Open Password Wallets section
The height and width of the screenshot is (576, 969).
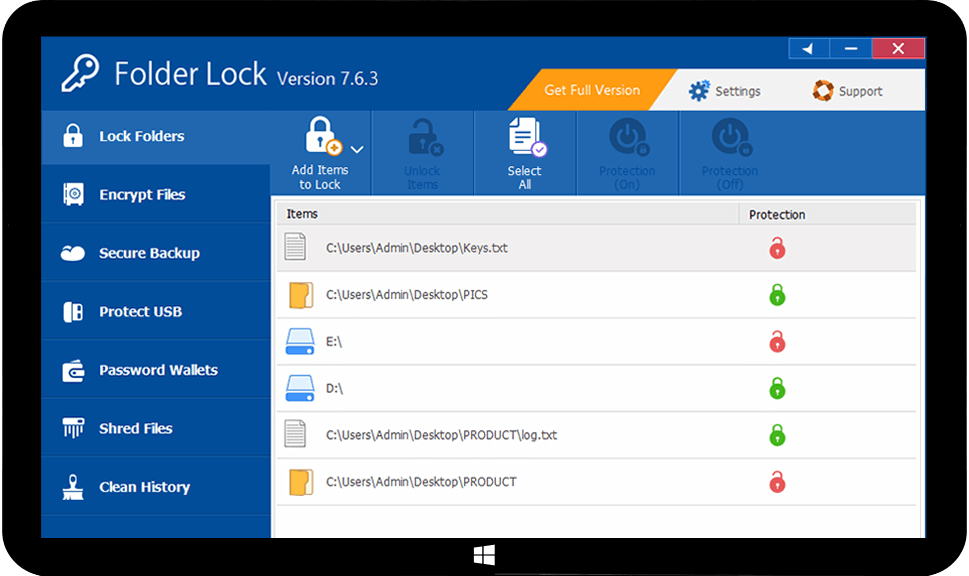pos(156,370)
